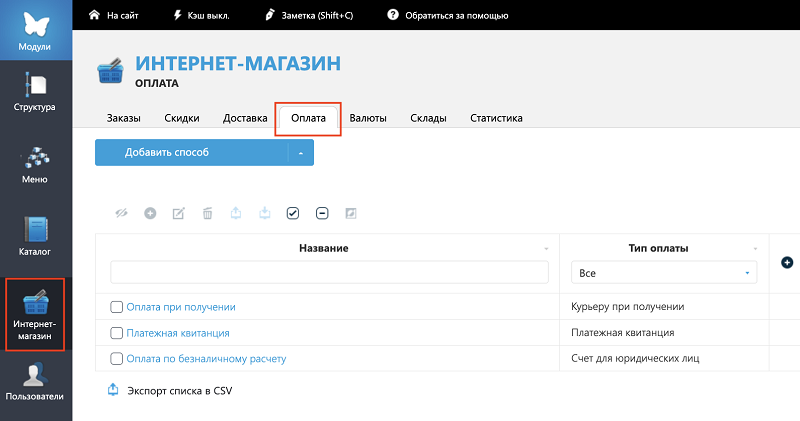800x421 pixels.
Task: Click the sort arrow in Тип оплаты header
Action: click(756, 249)
